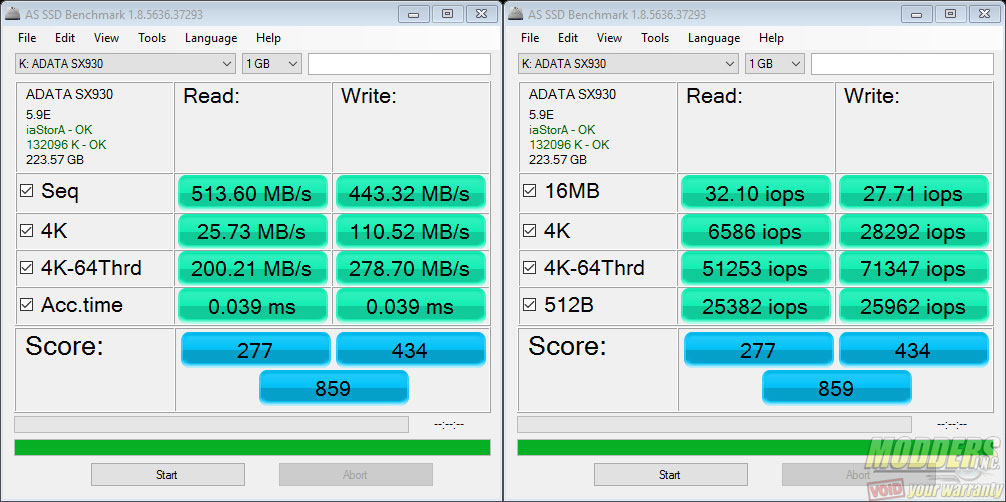Click the 443.32 MB/s Seq write result
The width and height of the screenshot is (1006, 502).
coord(411,193)
